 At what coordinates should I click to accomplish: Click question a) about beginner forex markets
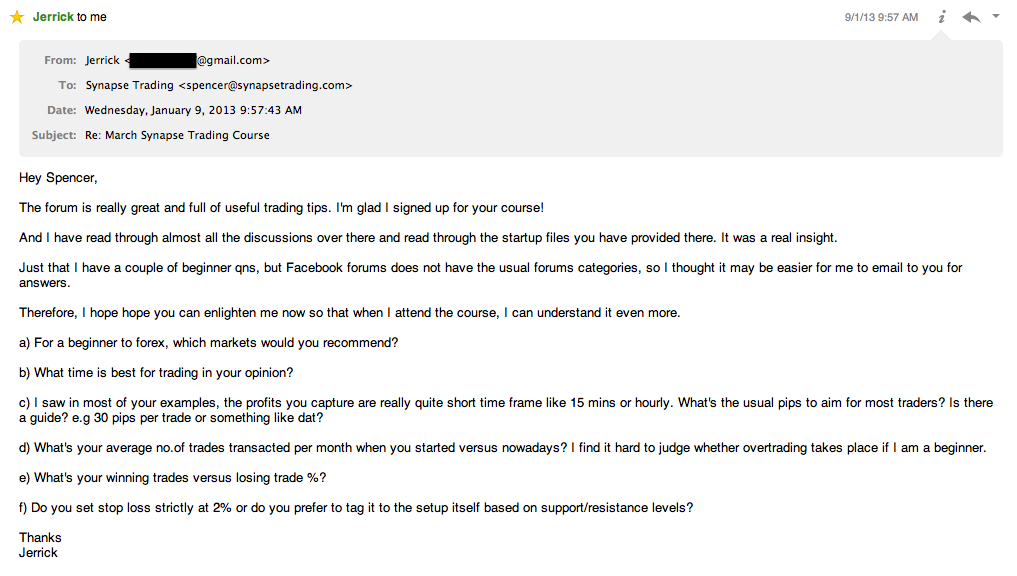[209, 343]
